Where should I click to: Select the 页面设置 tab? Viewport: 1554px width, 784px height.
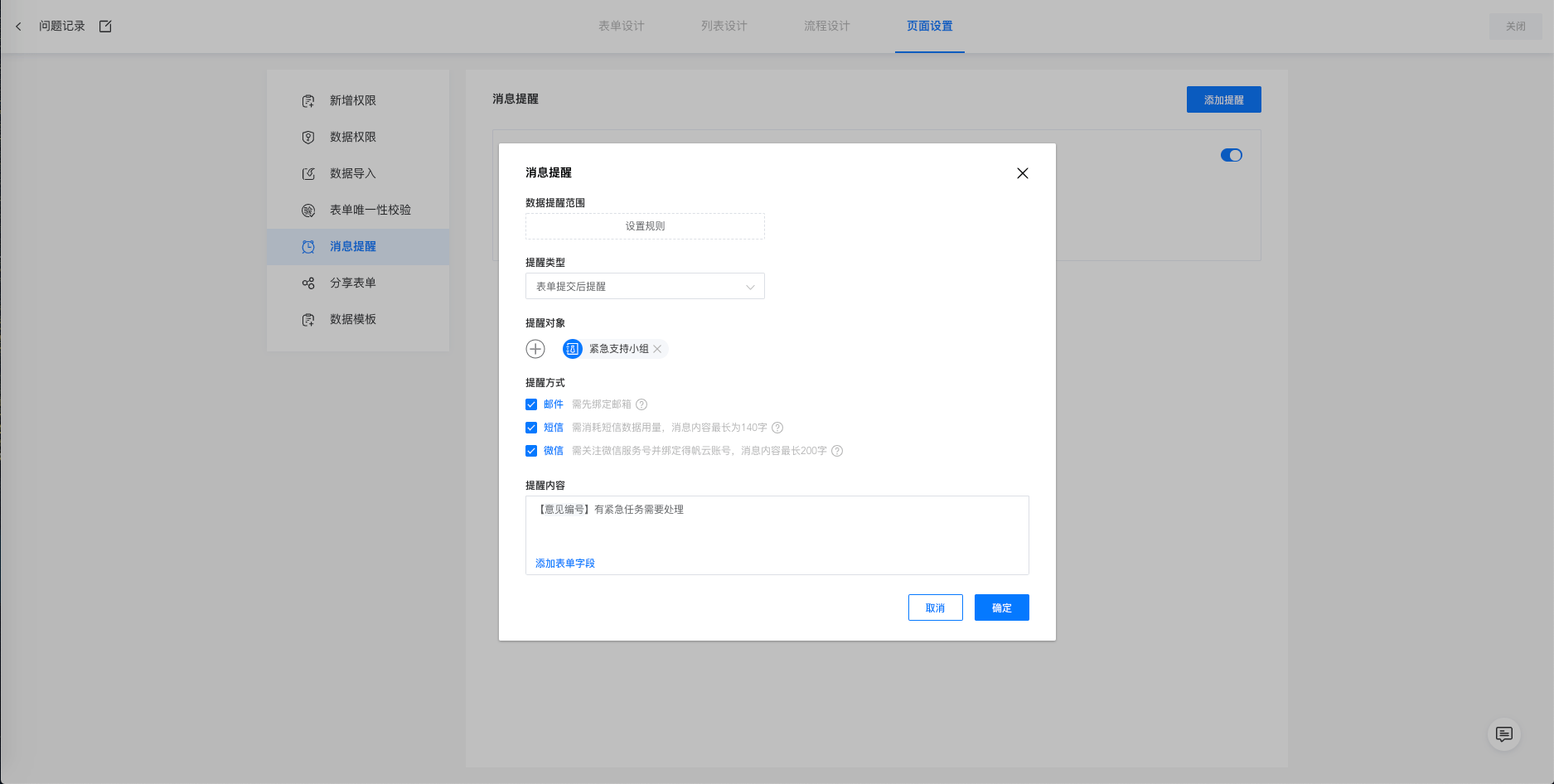click(930, 27)
